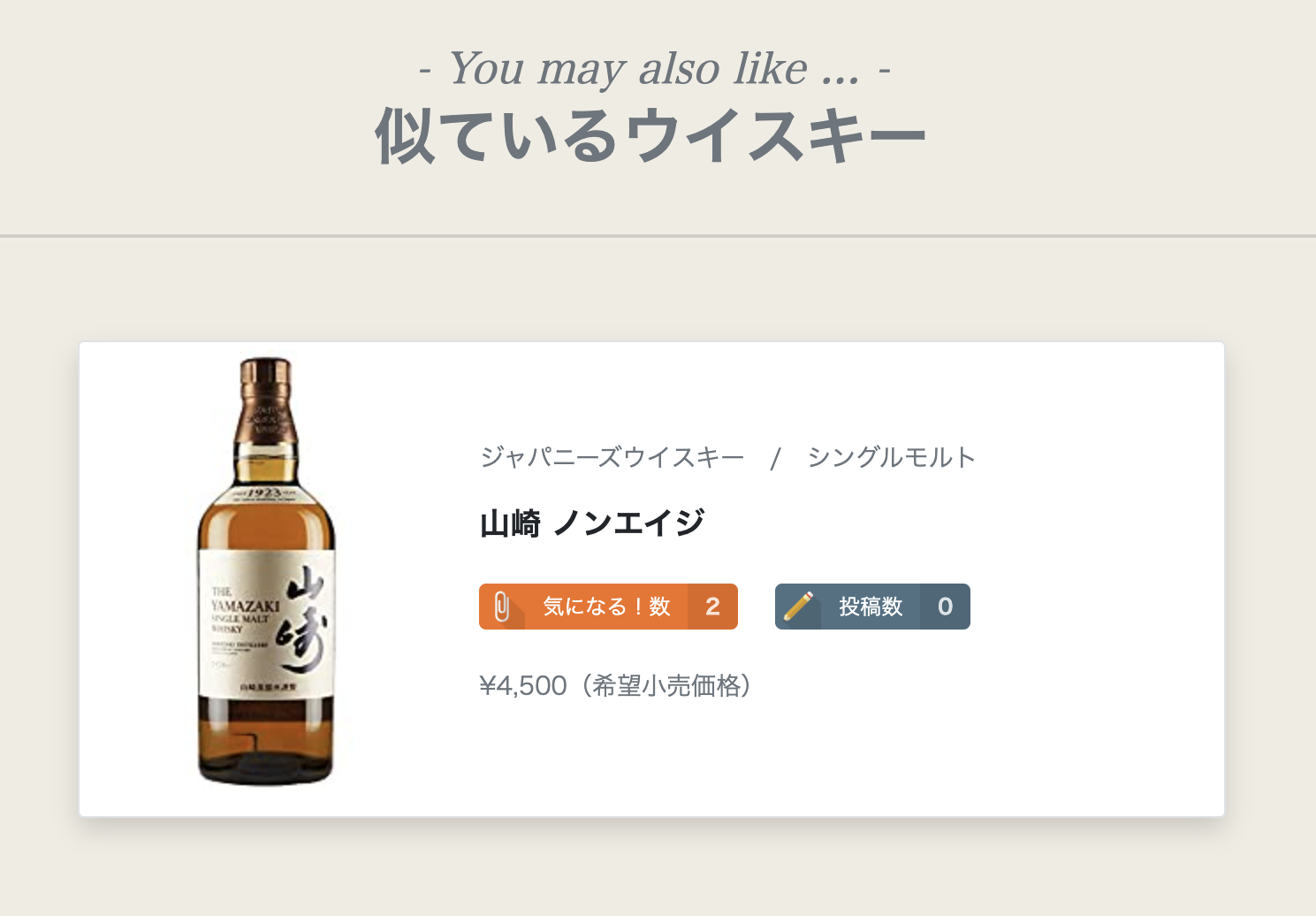Open the Yamazaki bottle thumbnail image
This screenshot has width=1316, height=916.
click(266, 572)
